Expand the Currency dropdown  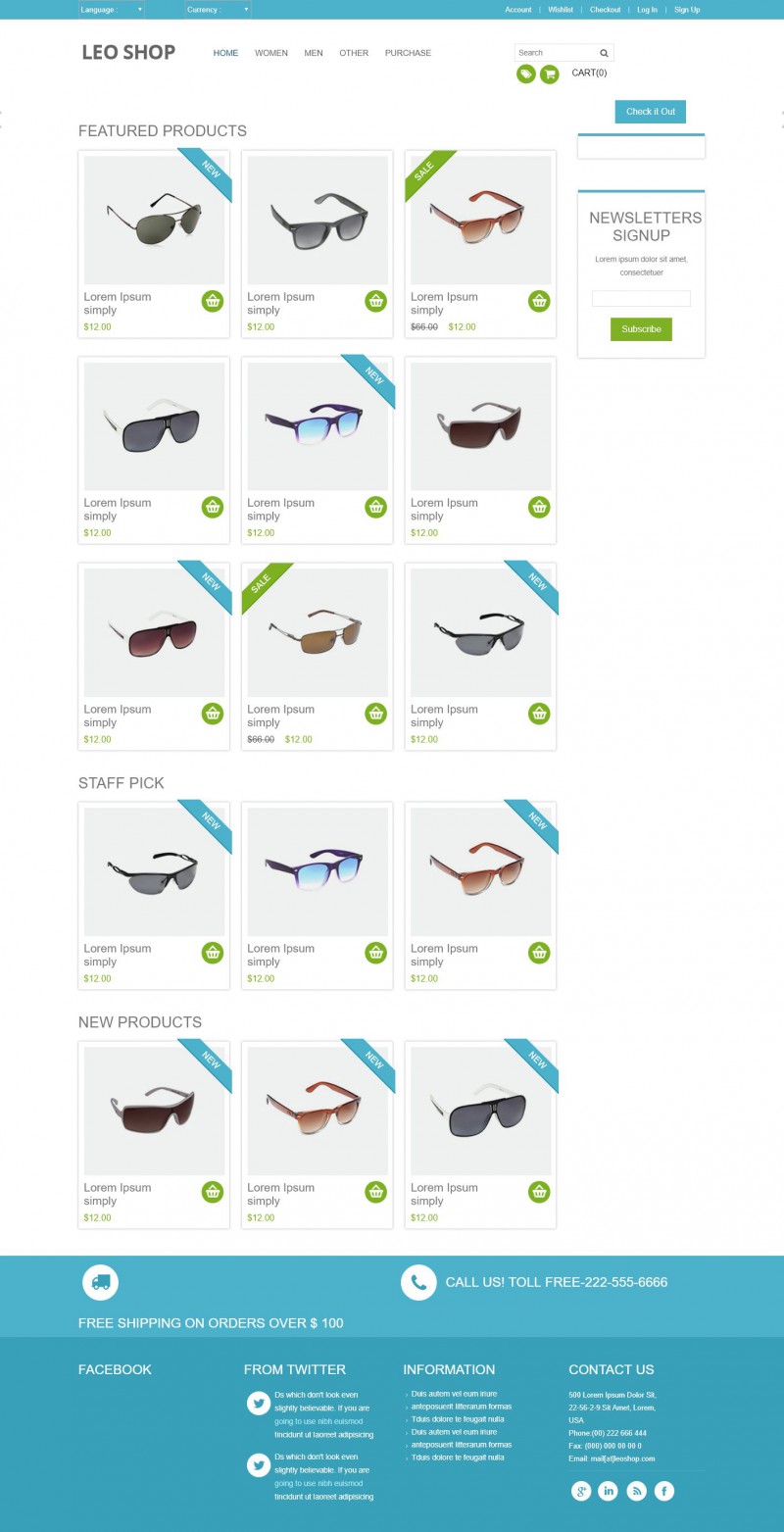point(218,10)
